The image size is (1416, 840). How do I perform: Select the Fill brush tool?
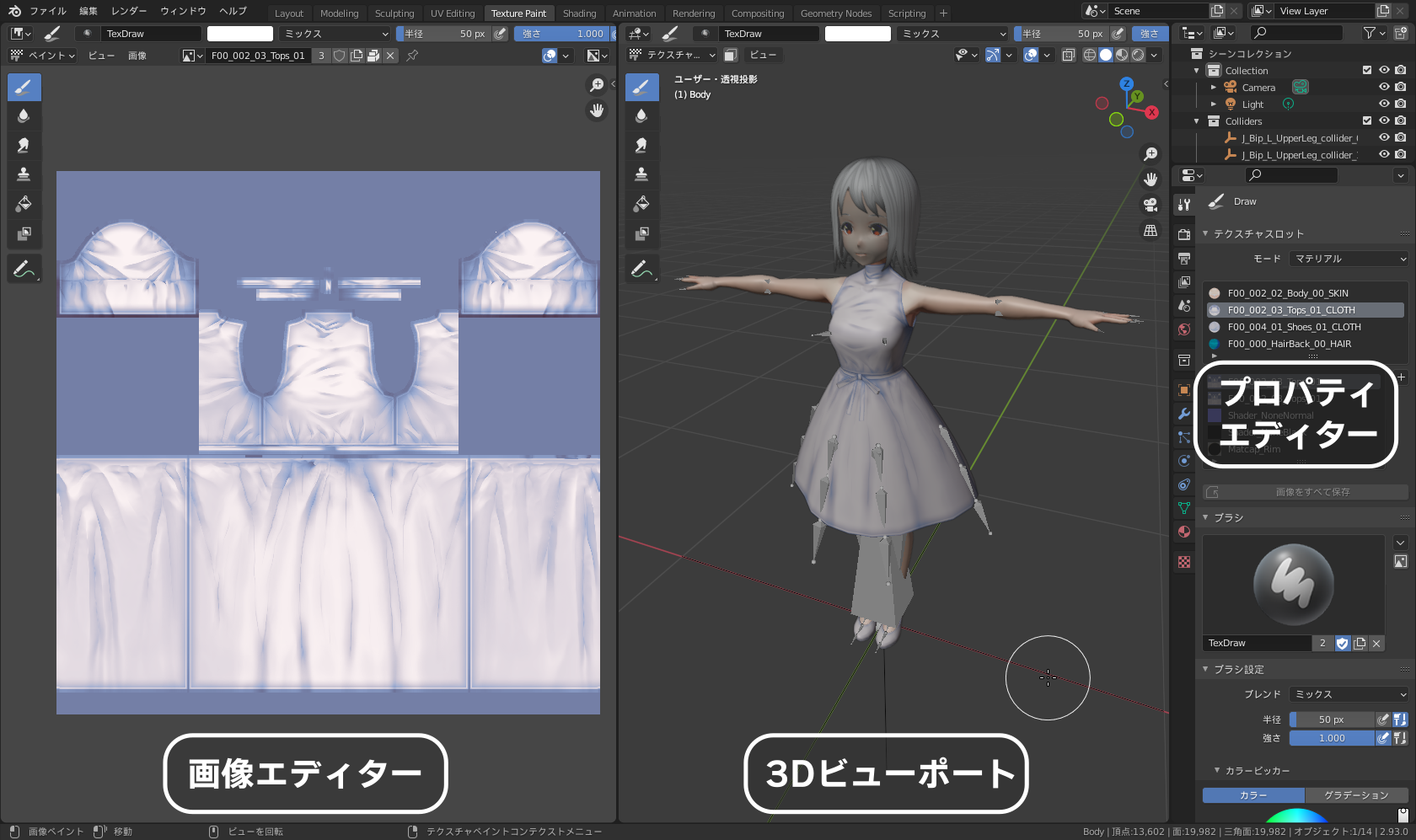(24, 204)
